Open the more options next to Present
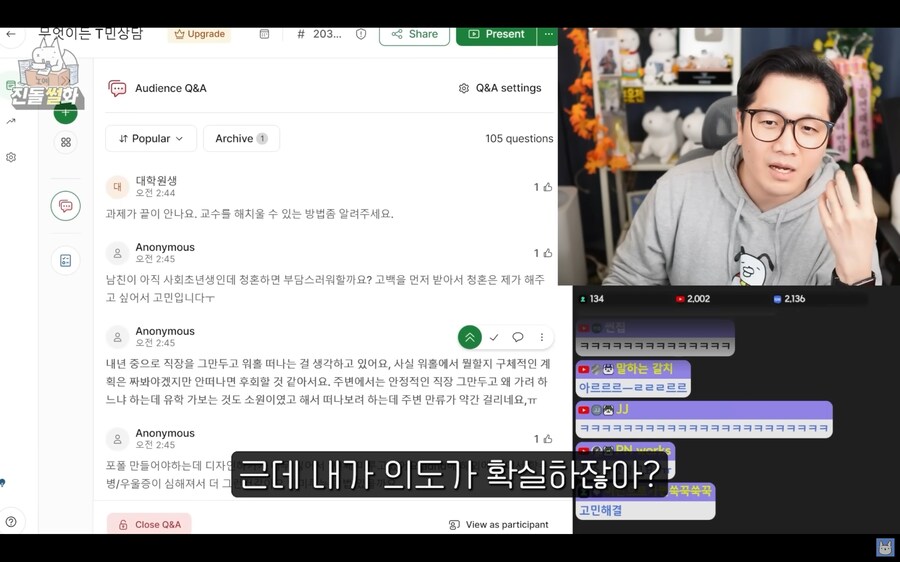The width and height of the screenshot is (900, 562). tap(548, 34)
